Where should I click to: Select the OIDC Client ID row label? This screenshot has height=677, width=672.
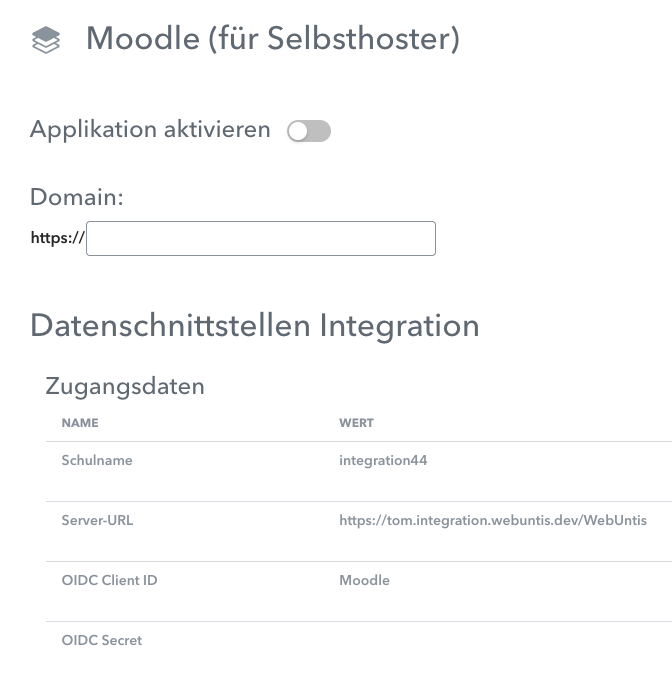click(x=109, y=580)
